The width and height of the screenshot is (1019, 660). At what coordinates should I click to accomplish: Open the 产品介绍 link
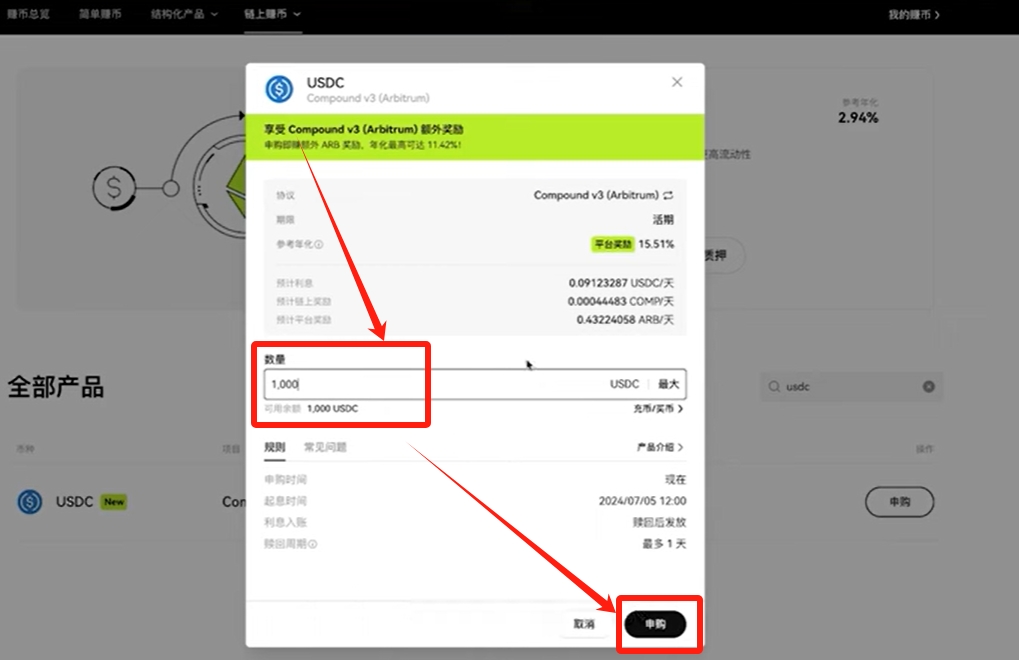pos(660,447)
